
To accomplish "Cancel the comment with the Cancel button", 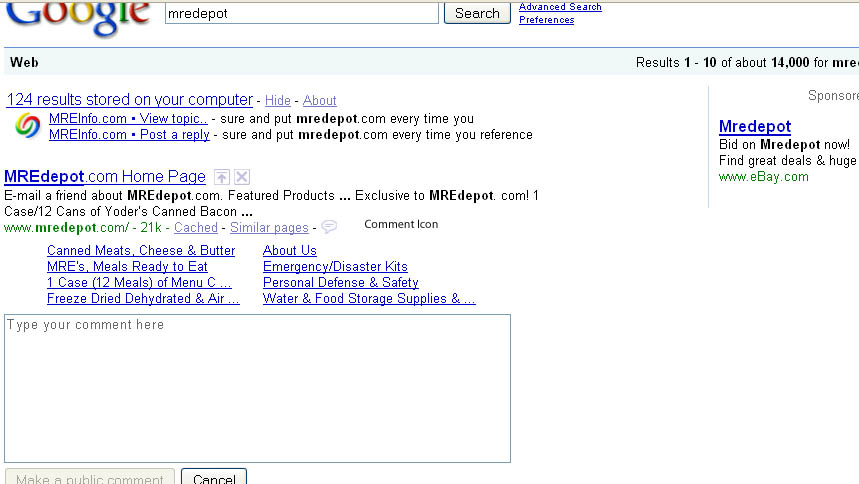I will click(x=214, y=478).
